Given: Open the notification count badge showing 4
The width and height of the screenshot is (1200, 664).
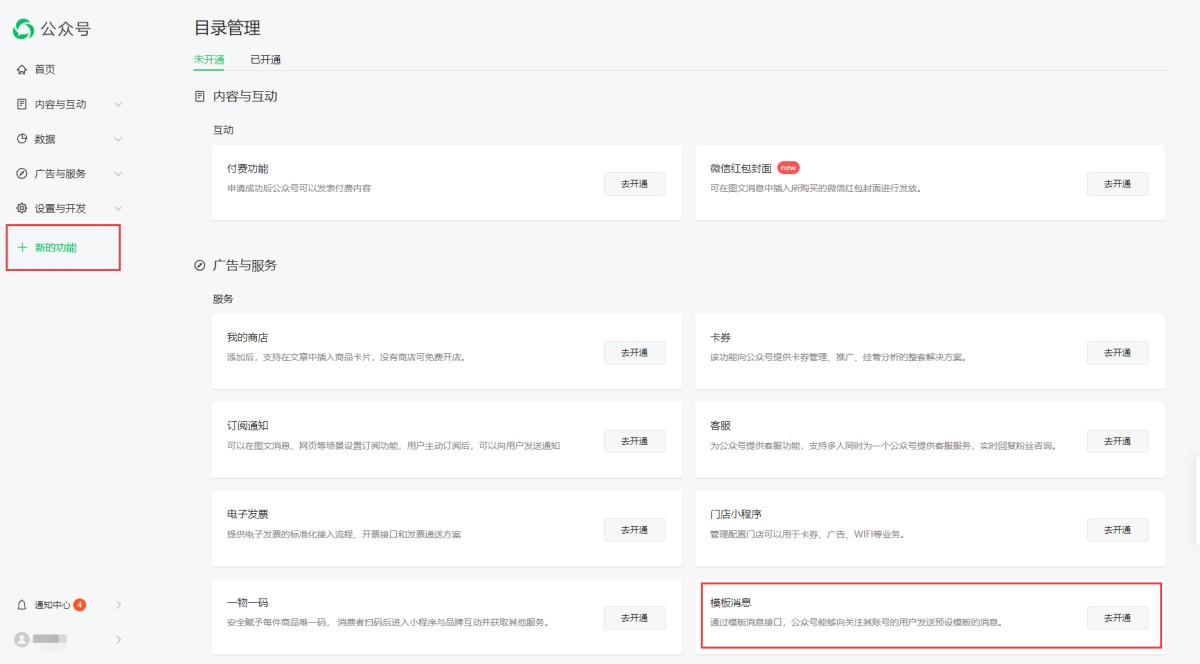Looking at the screenshot, I should coord(80,605).
